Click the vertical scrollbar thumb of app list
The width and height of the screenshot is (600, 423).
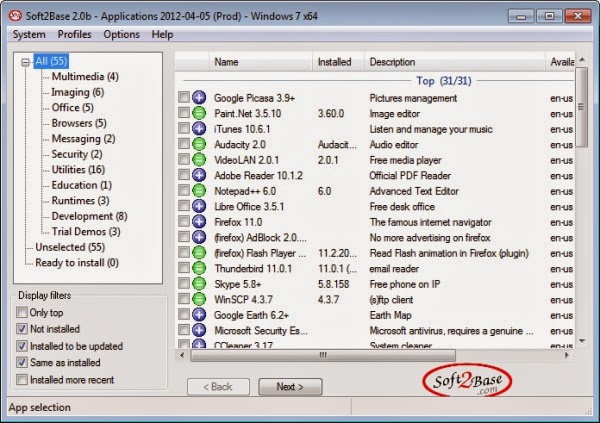tap(582, 107)
